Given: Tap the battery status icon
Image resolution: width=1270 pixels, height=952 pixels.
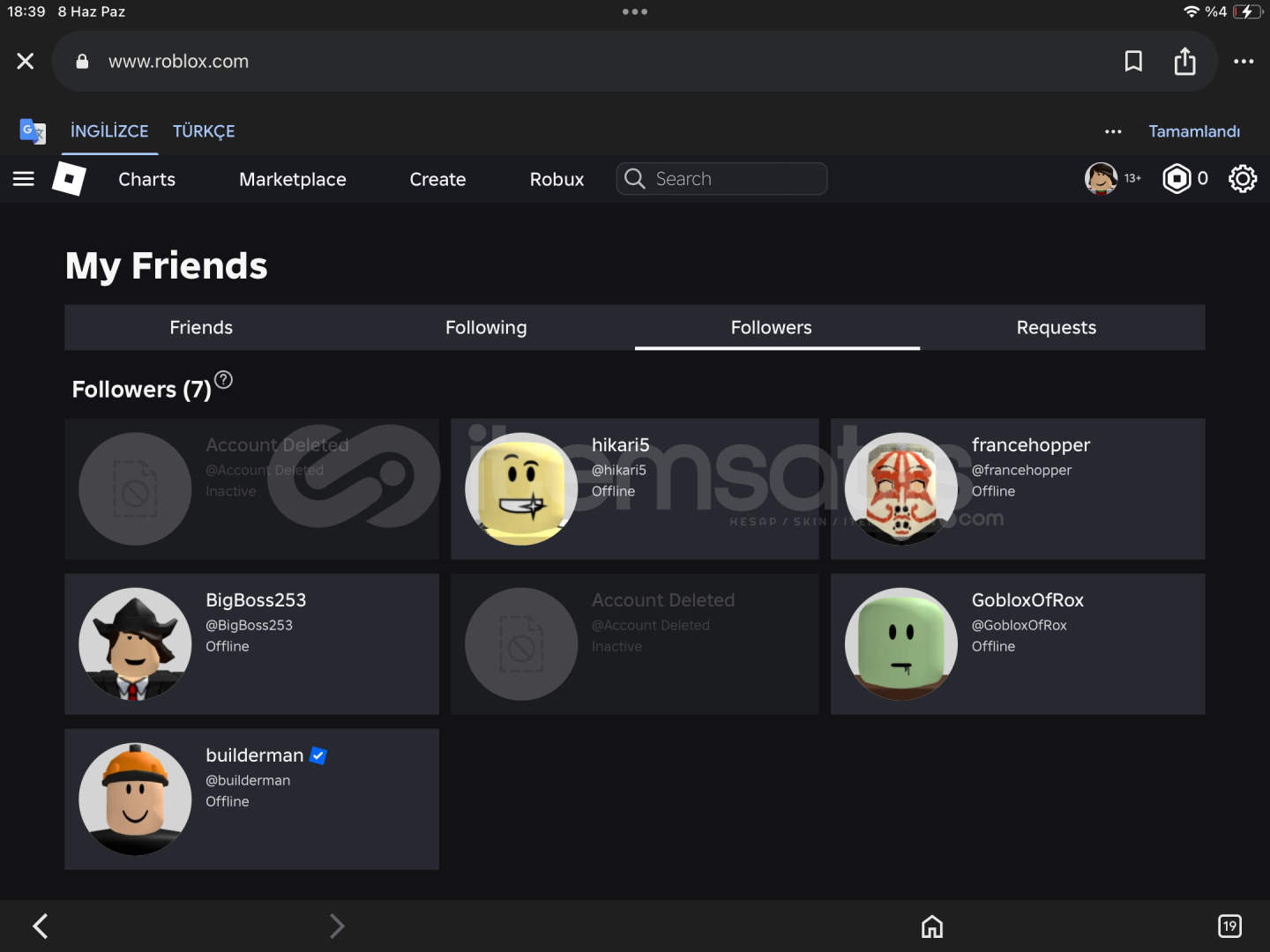Looking at the screenshot, I should click(x=1247, y=11).
